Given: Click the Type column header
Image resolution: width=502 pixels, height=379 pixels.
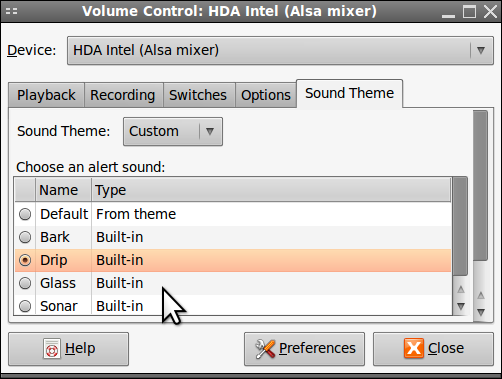Looking at the screenshot, I should tap(271, 190).
